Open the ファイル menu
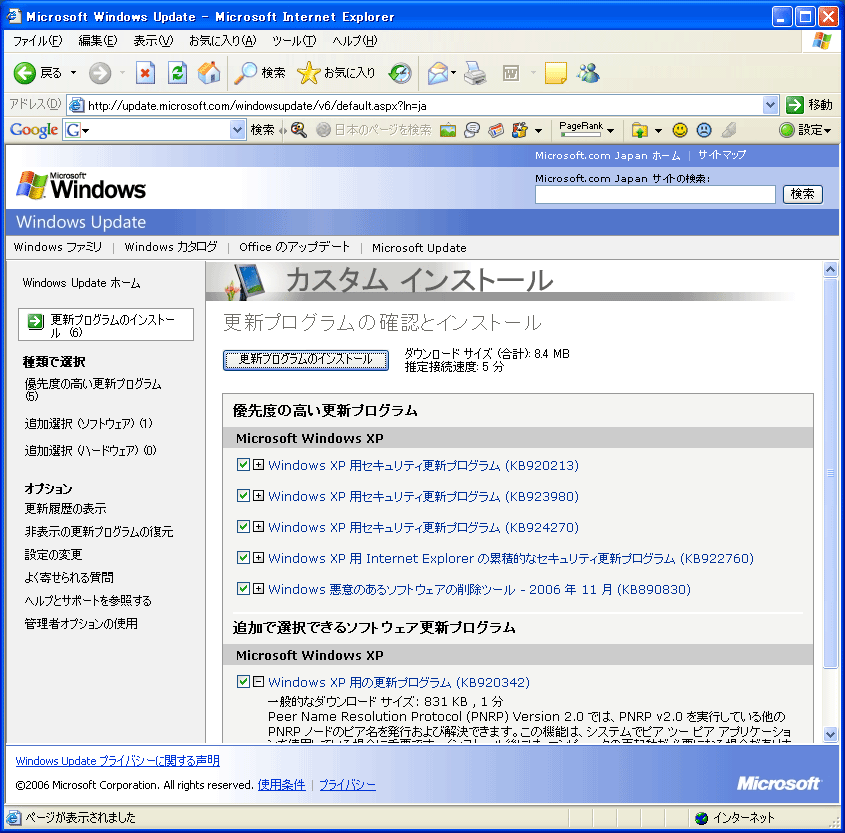845x833 pixels. pyautogui.click(x=37, y=41)
